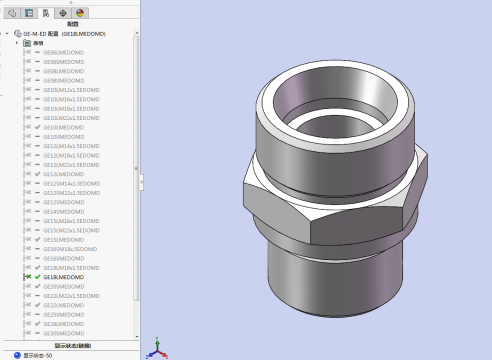Click the tables folder icon

pos(27,43)
